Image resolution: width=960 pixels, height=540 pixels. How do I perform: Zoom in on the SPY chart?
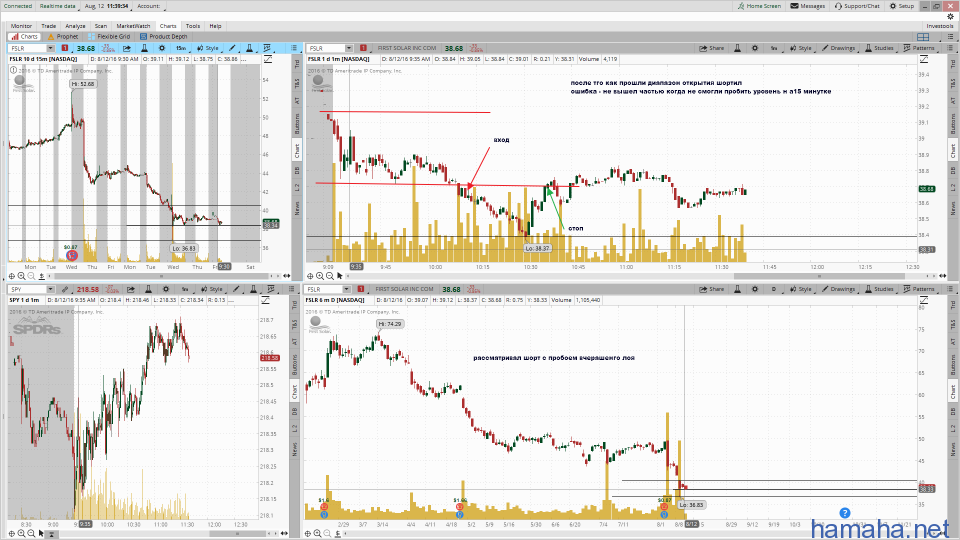point(21,534)
